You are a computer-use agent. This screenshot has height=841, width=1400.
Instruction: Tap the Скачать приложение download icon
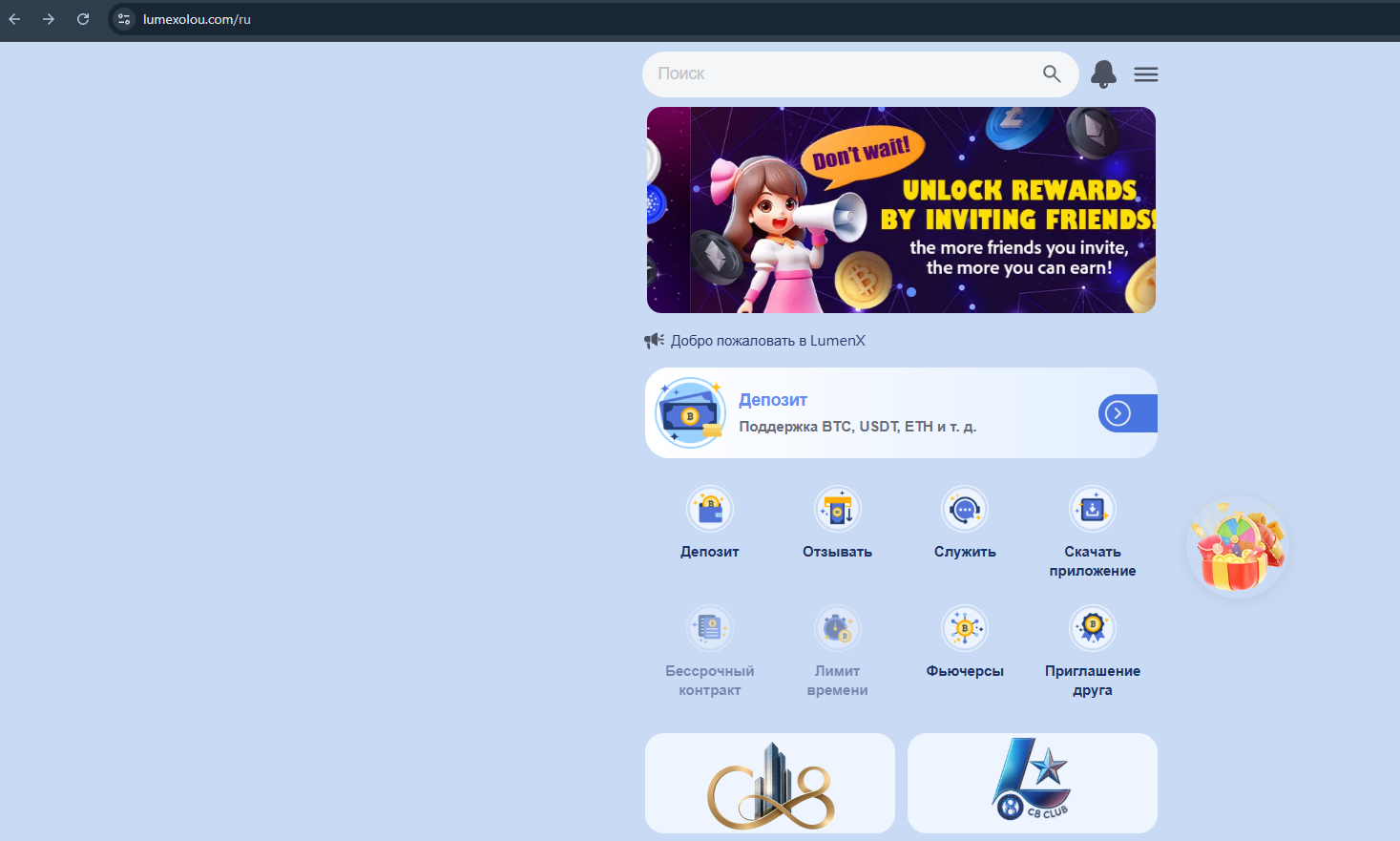click(1093, 510)
